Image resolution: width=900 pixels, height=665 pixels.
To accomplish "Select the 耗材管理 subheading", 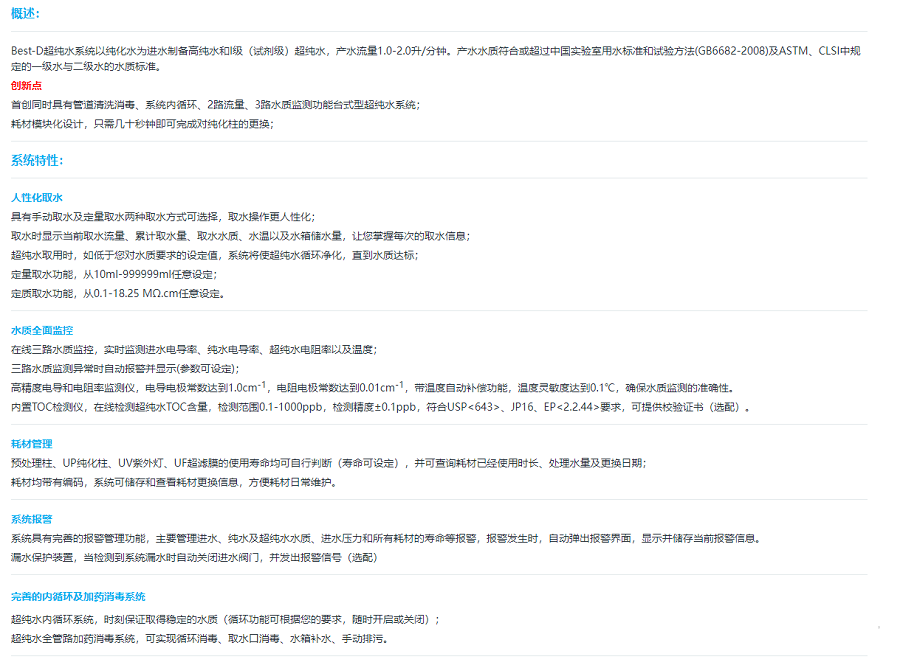I will (31, 443).
